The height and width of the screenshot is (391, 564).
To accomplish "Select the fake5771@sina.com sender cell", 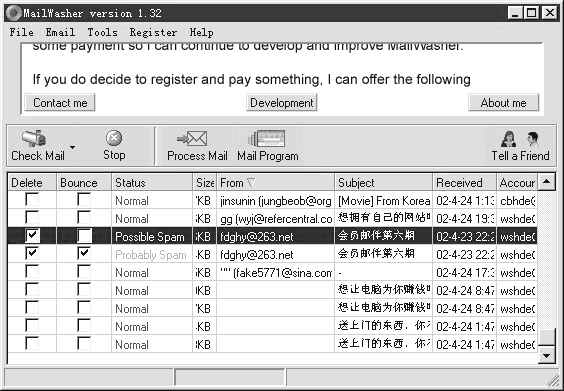I will pos(275,273).
